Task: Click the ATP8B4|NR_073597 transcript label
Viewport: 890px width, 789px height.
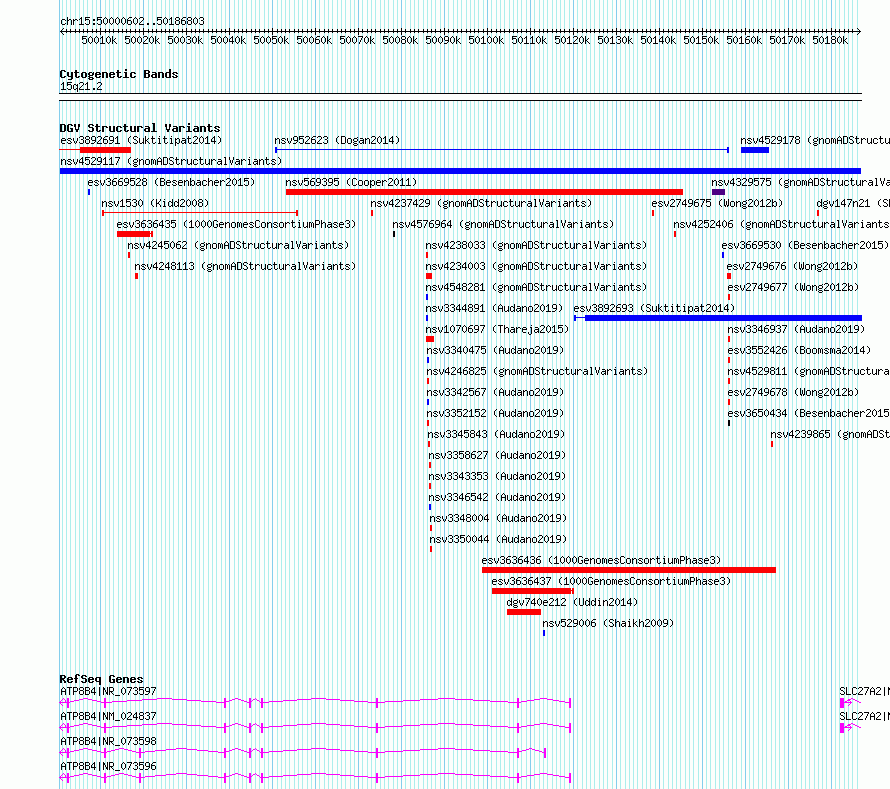Action: point(108,691)
